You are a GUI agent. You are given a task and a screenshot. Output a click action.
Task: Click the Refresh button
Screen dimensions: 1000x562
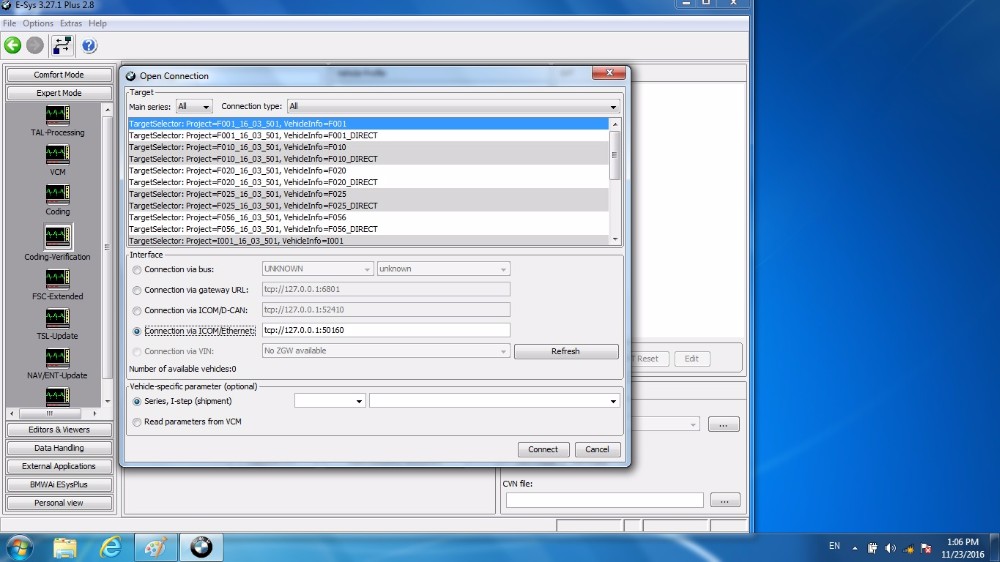[x=565, y=351]
